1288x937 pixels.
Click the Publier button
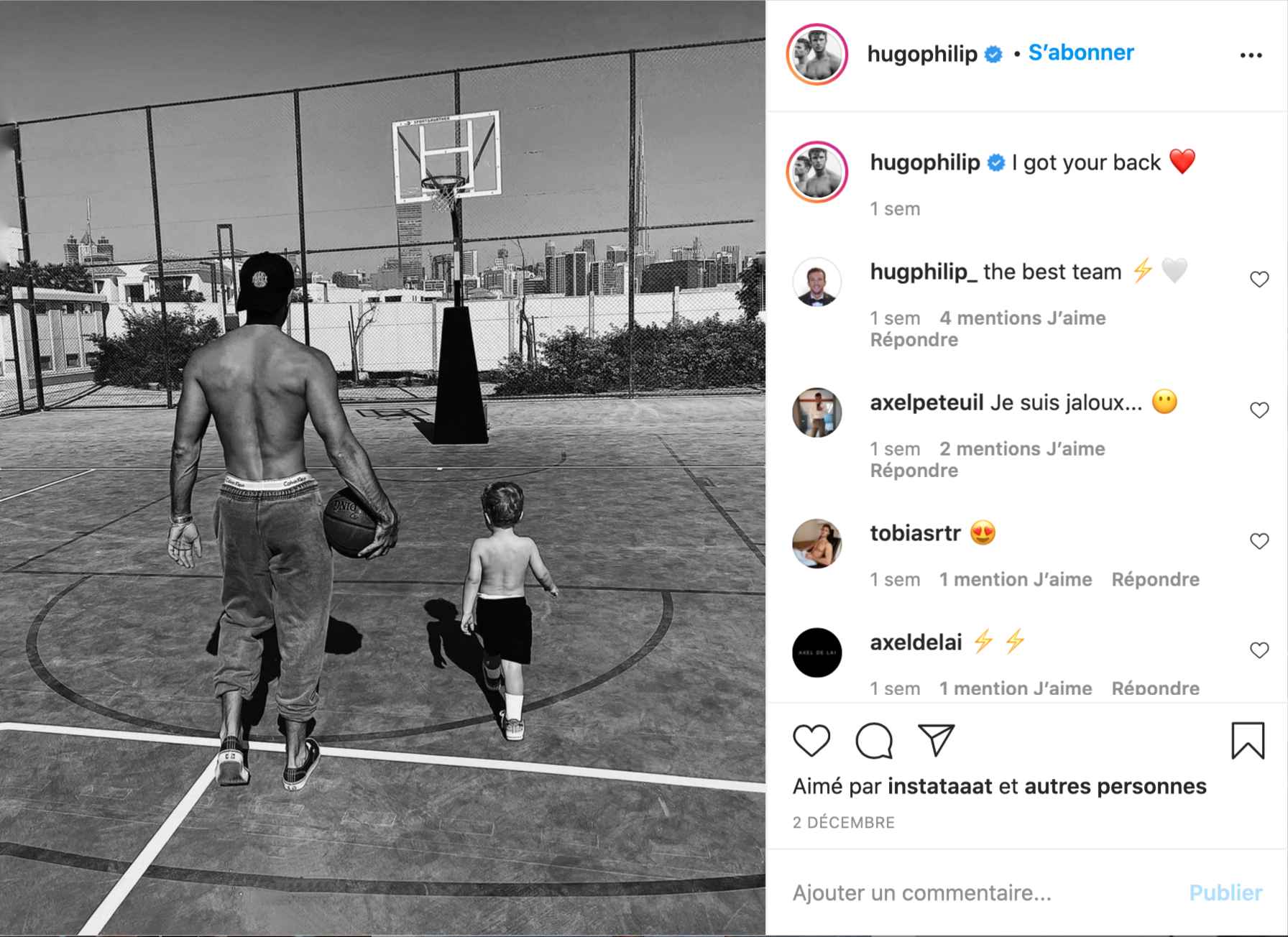1225,892
